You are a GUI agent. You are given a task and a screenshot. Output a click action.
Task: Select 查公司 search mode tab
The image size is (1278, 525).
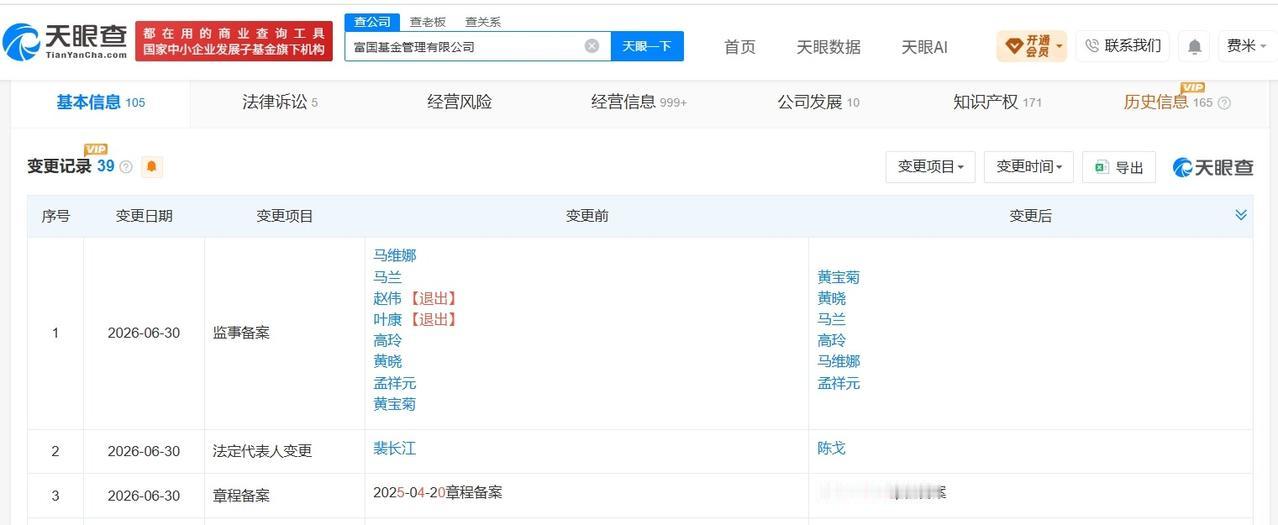(x=372, y=22)
